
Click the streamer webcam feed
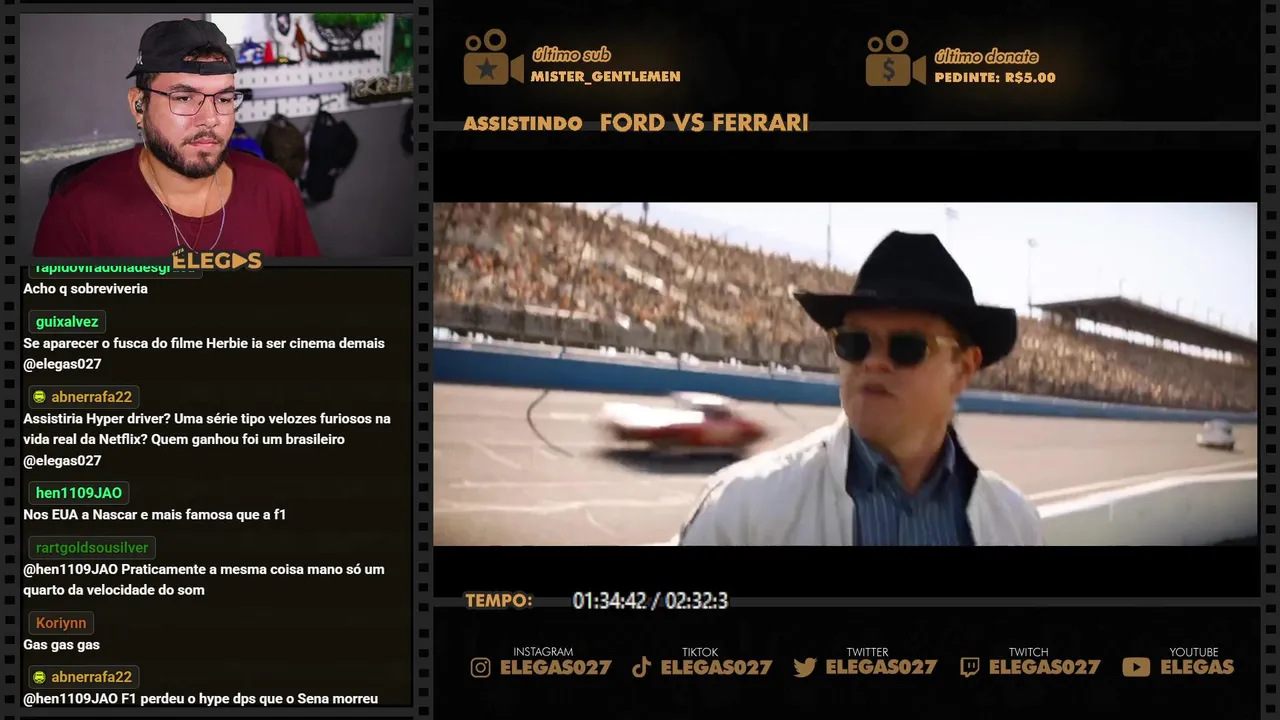216,135
